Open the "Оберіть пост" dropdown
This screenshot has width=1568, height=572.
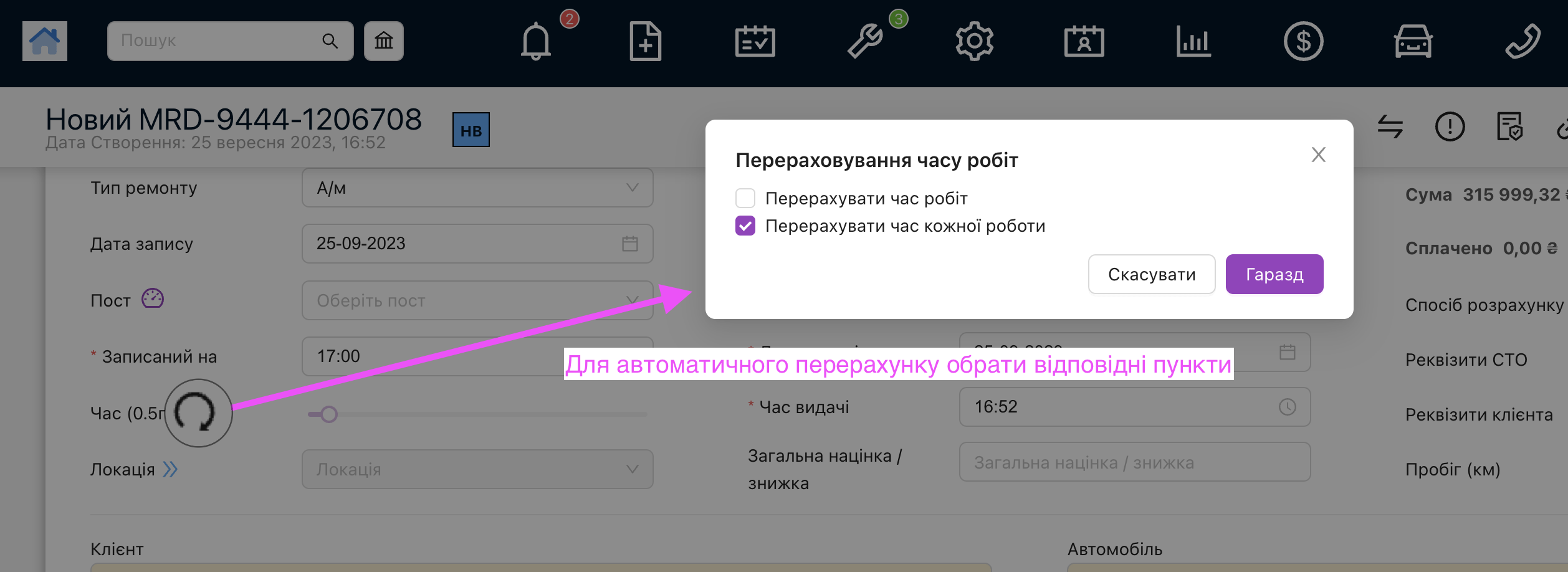click(477, 300)
